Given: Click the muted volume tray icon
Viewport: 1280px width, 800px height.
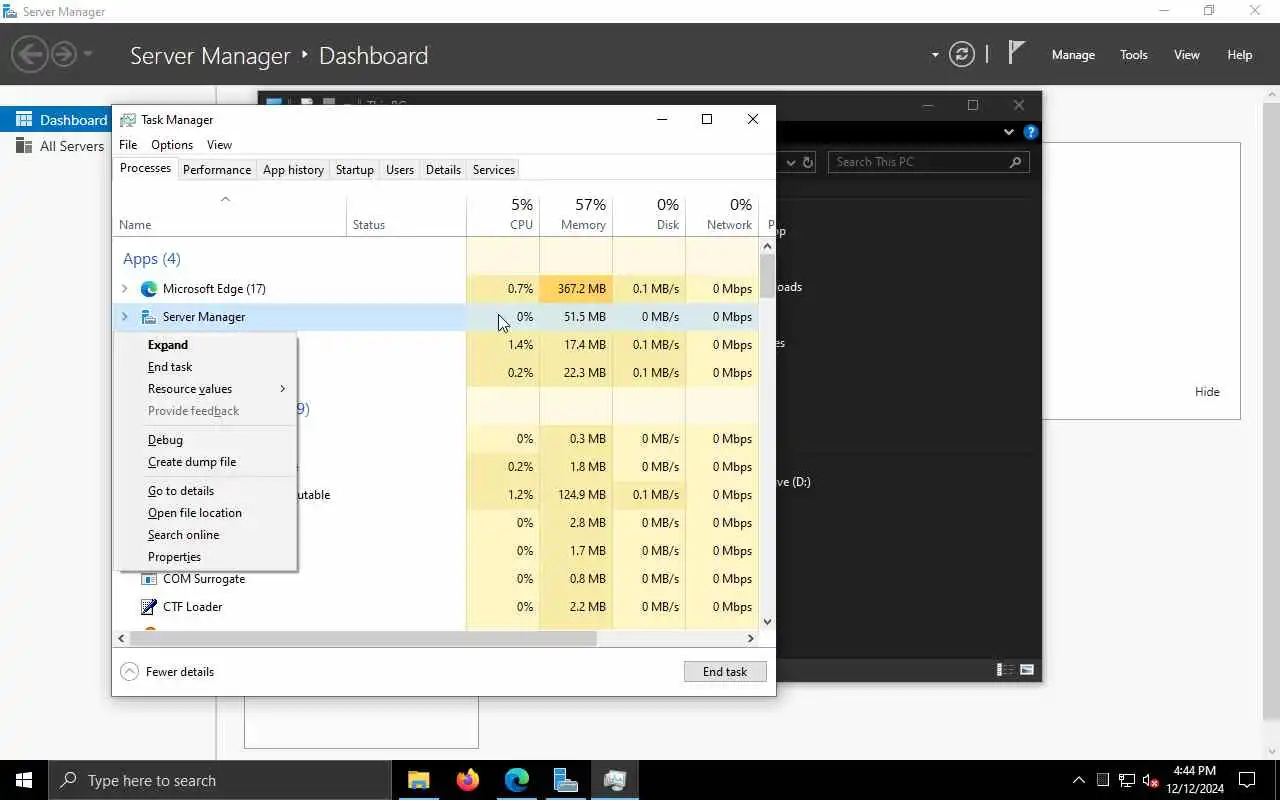Looking at the screenshot, I should click(x=1150, y=780).
